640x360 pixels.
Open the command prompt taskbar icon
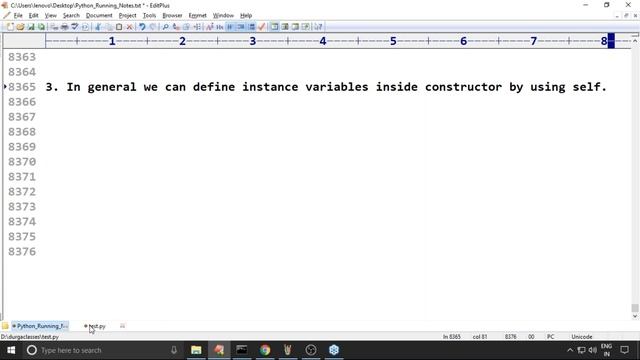(x=242, y=350)
